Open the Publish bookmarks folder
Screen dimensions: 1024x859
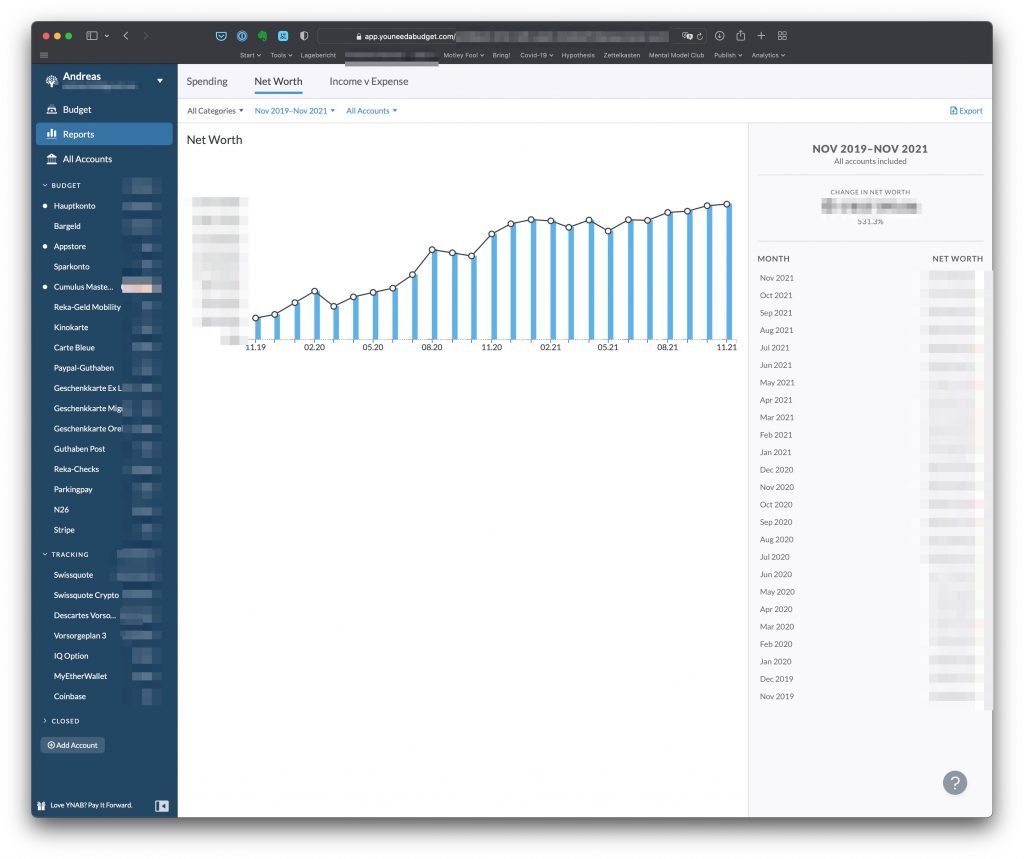pyautogui.click(x=728, y=56)
